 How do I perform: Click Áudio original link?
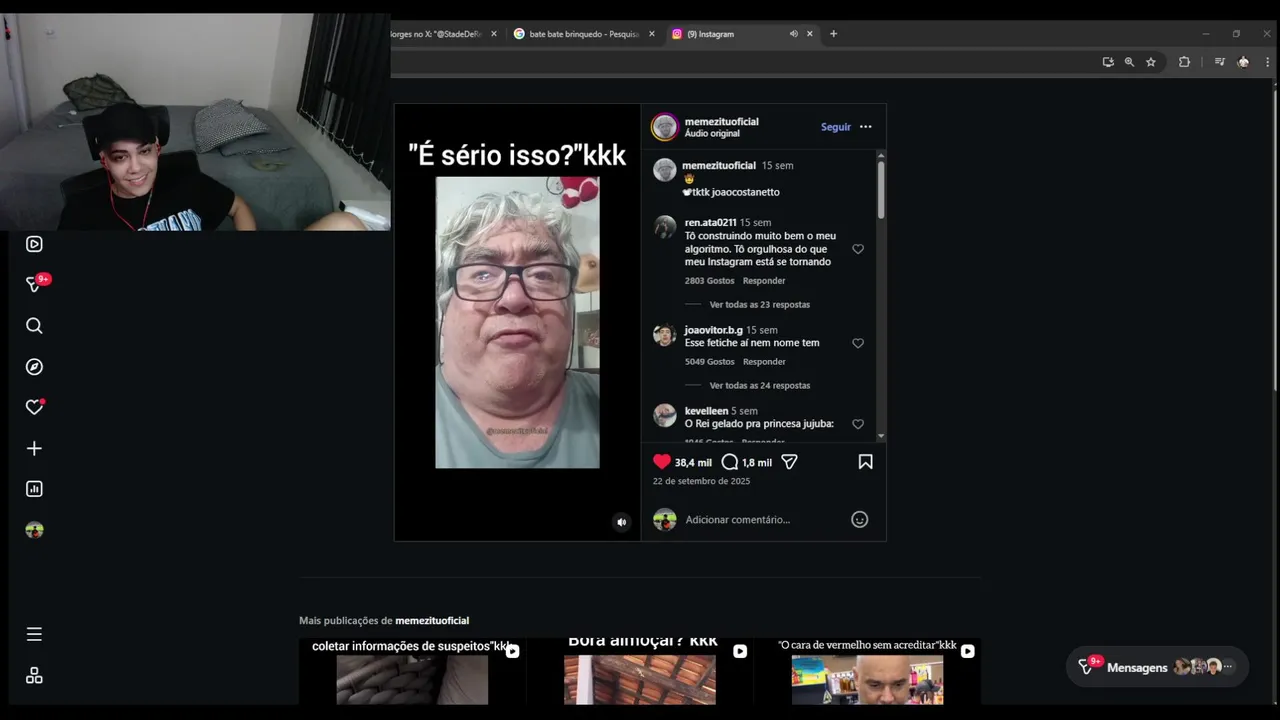tap(712, 133)
